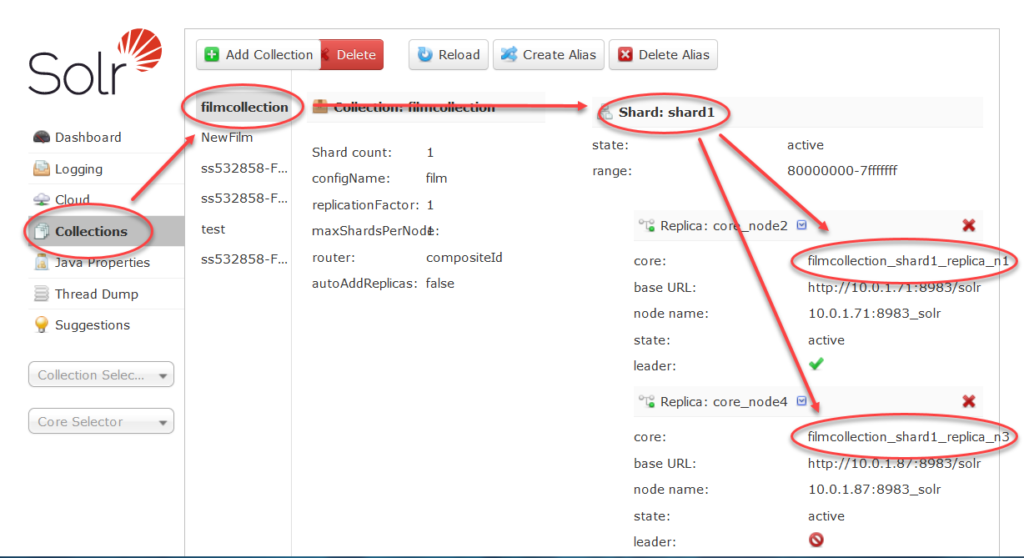Open the Core Selector dropdown
Screen dimensions: 1024x558
tap(101, 421)
